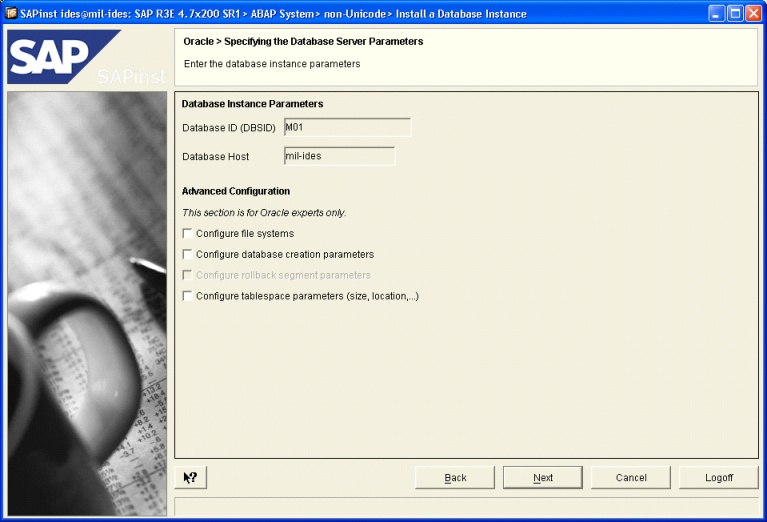Check Configure database creation parameters
Screen dimensions: 767x522
click(187, 255)
